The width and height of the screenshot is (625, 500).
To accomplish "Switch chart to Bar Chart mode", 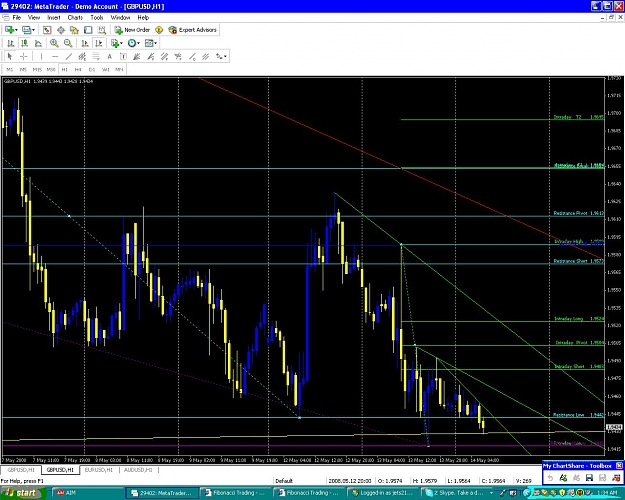I will click(11, 43).
